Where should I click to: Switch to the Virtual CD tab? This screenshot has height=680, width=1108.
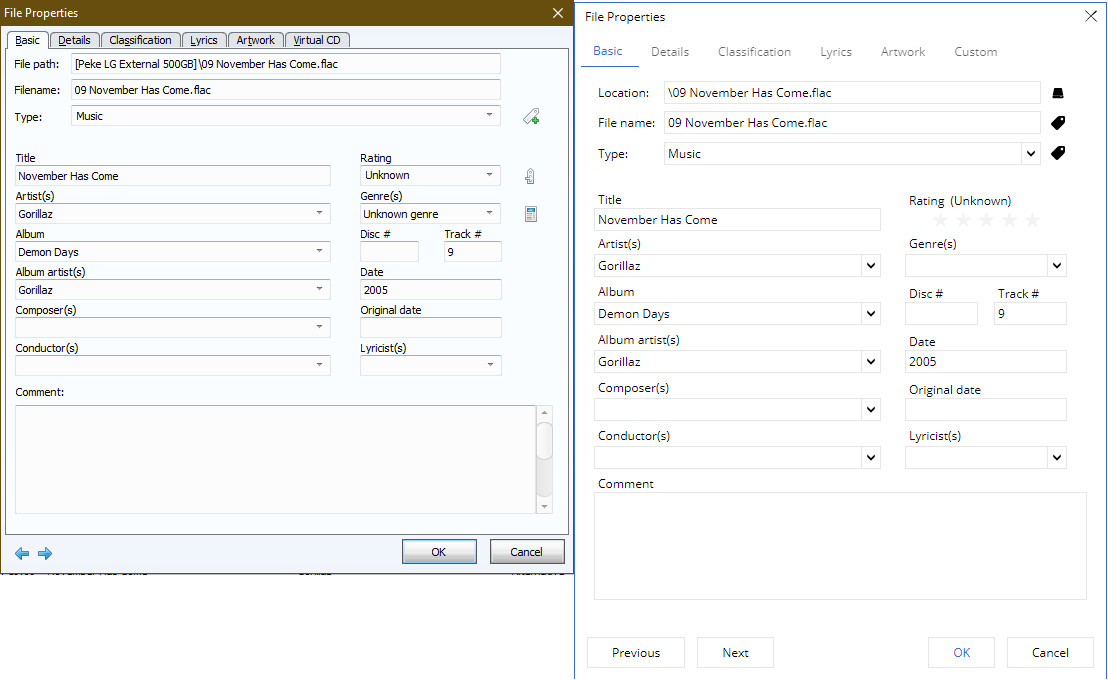click(x=317, y=40)
